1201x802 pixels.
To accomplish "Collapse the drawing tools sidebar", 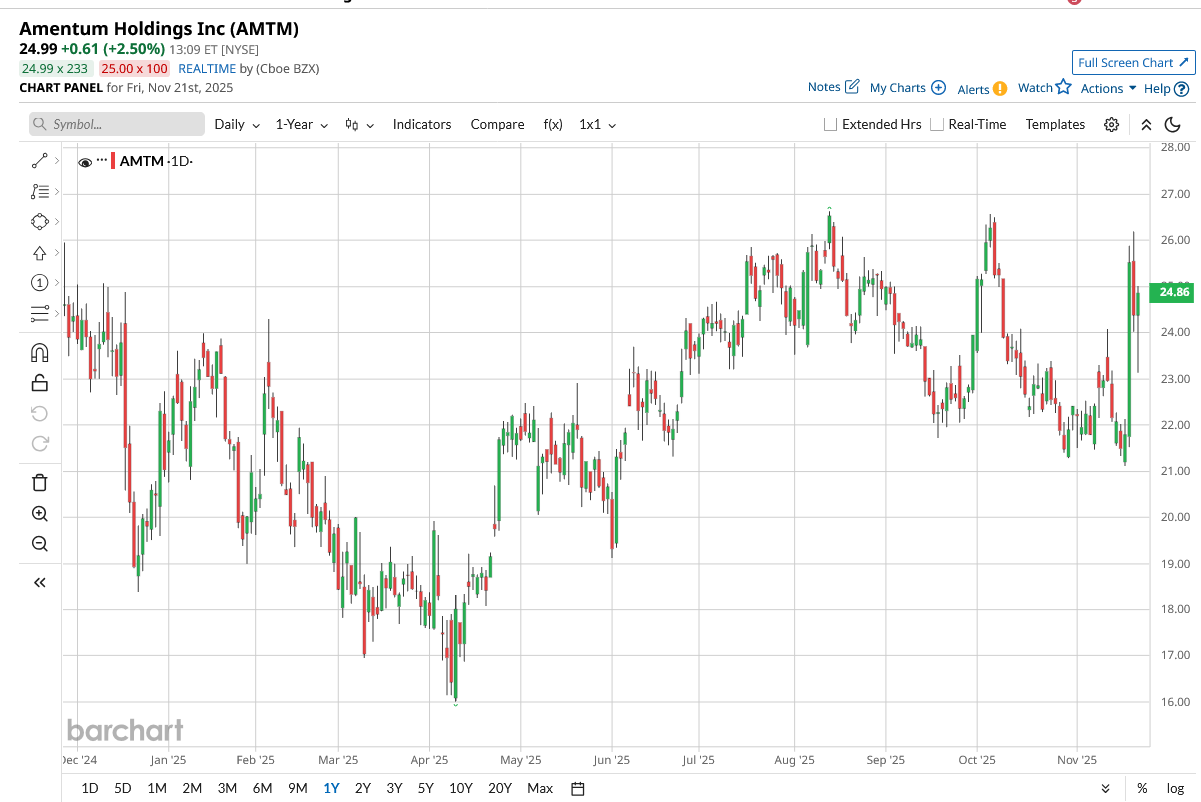I will point(39,582).
